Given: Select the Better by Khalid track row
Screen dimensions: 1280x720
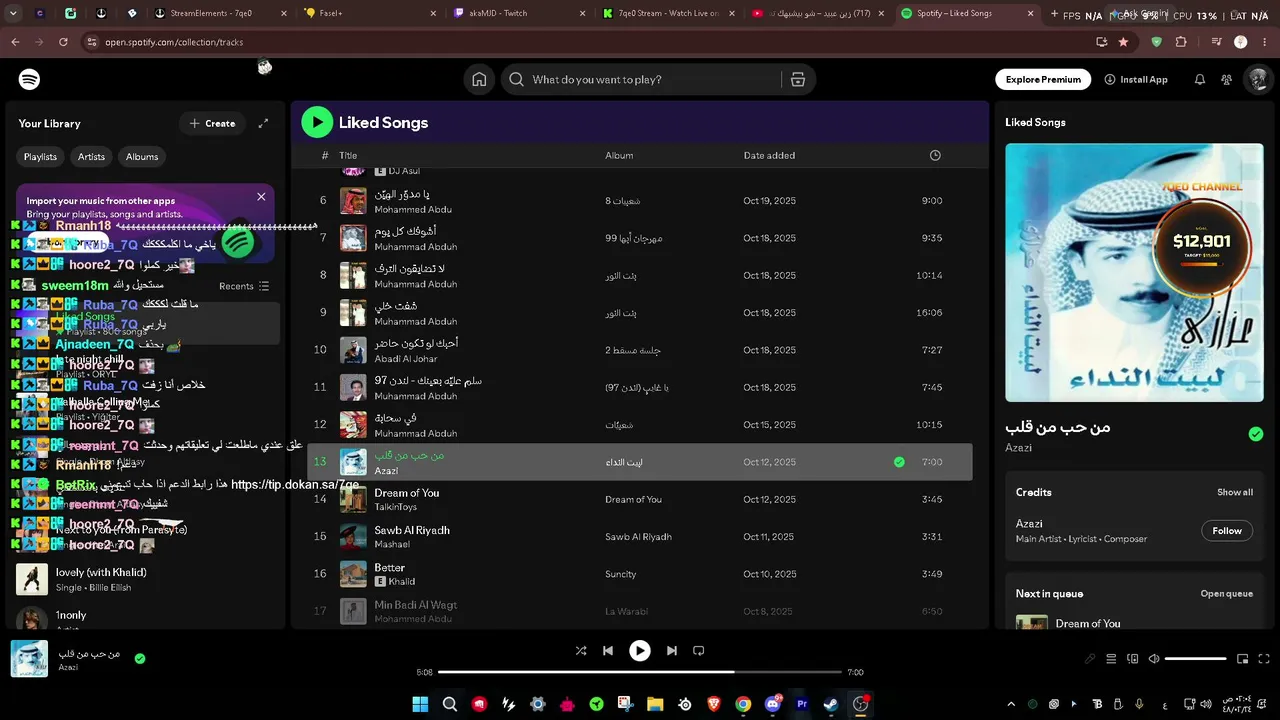Looking at the screenshot, I should 640,574.
